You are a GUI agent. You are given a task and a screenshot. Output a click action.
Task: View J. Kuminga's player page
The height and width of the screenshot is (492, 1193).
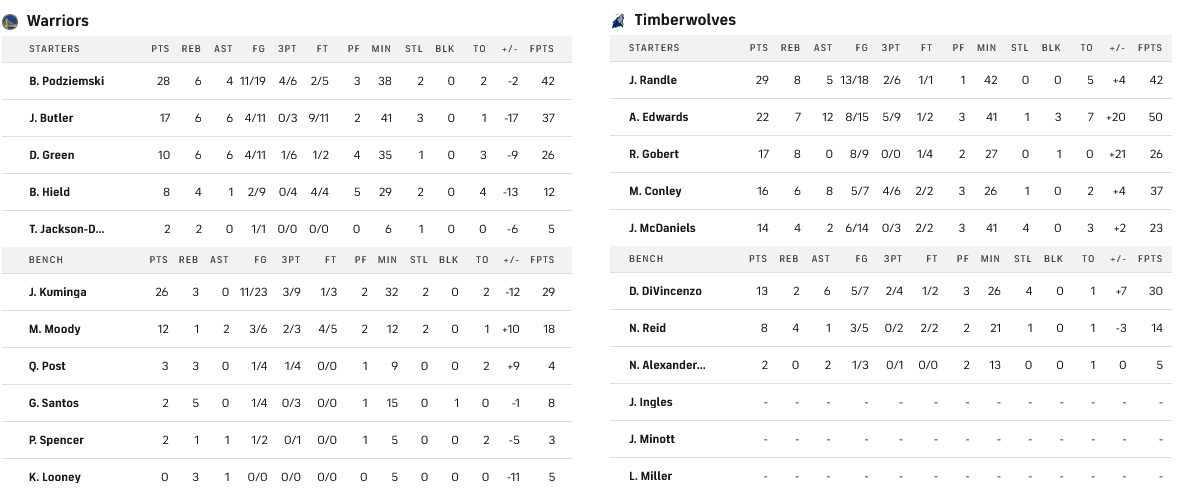click(x=56, y=292)
